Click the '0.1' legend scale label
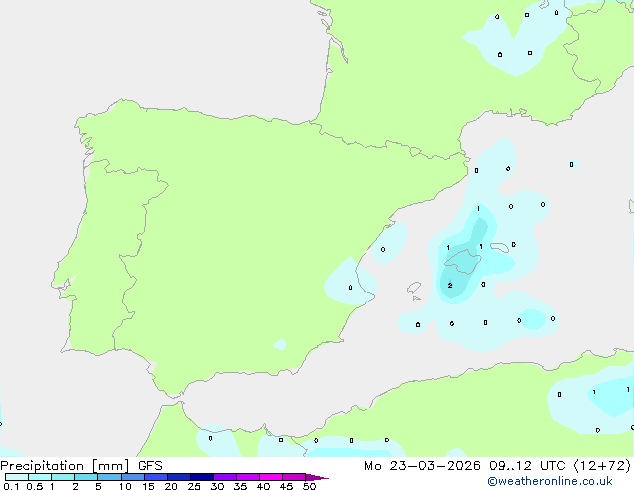Screen dimensions: 634x490 click(11, 486)
